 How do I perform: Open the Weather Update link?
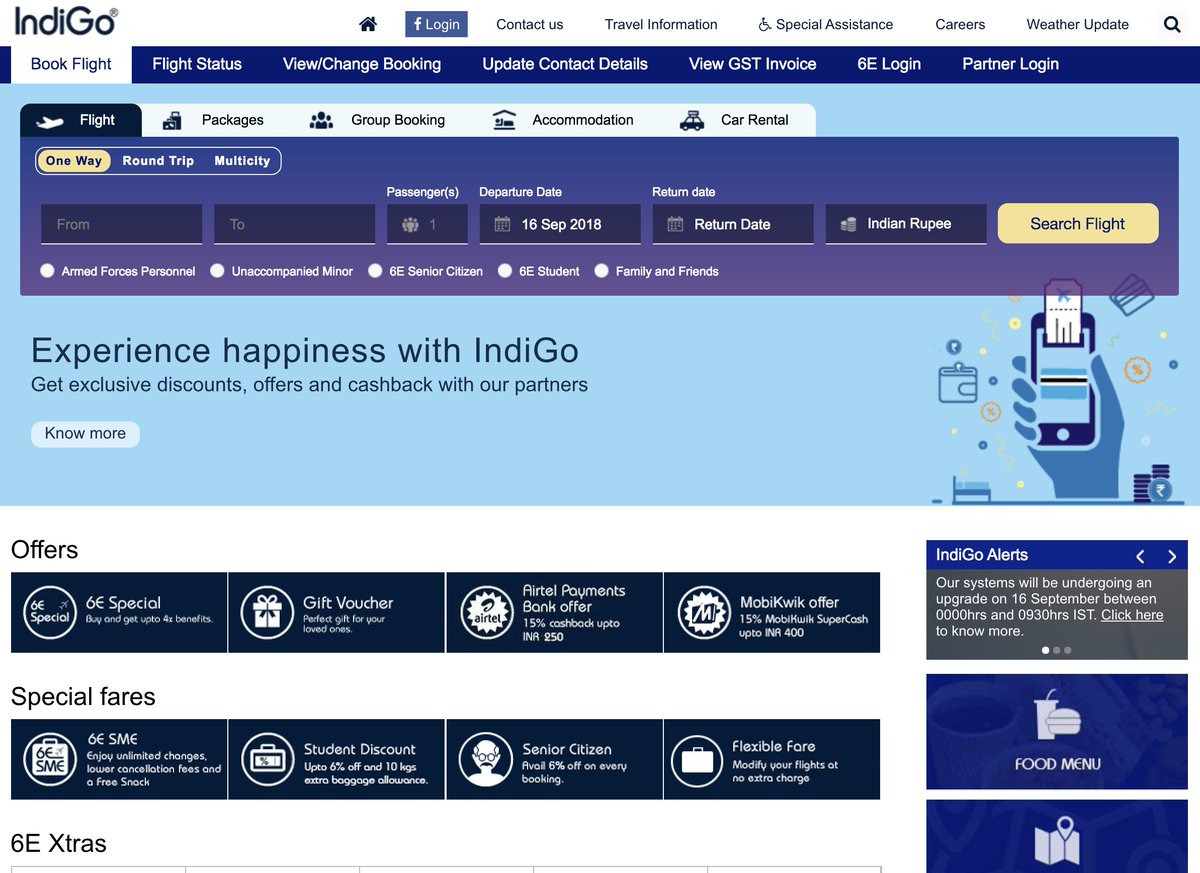1078,24
